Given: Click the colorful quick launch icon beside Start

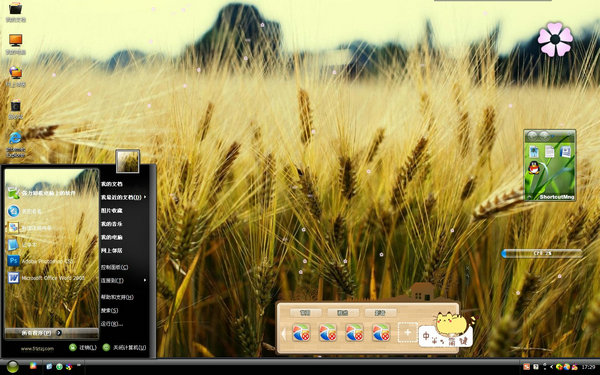Looking at the screenshot, I should pyautogui.click(x=33, y=366).
